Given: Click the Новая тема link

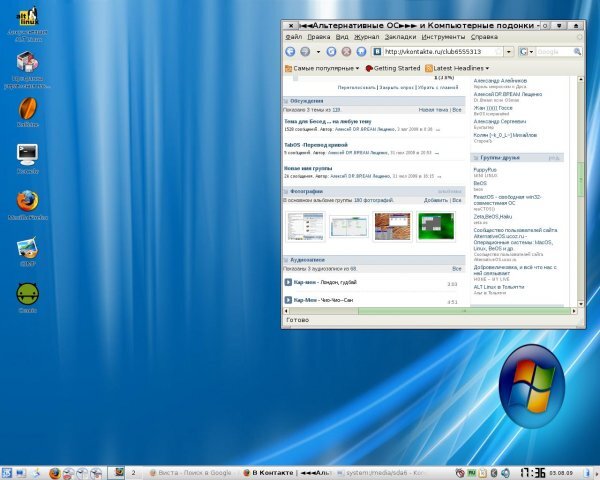Looking at the screenshot, I should (x=432, y=110).
